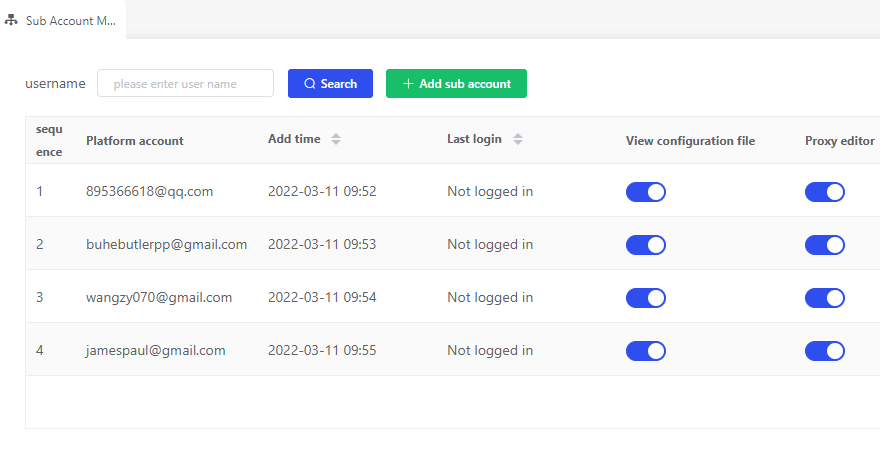The width and height of the screenshot is (880, 460).
Task: Click the jamespaul@gmail.com platform account cell
Action: tap(155, 351)
